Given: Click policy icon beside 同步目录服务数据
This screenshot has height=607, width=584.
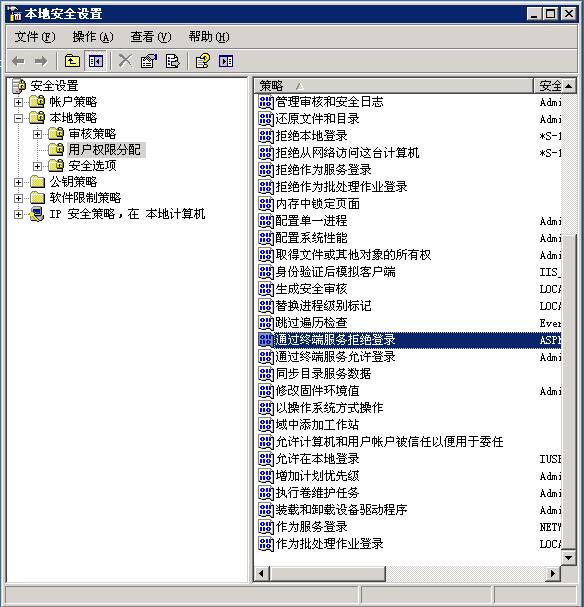Looking at the screenshot, I should 266,374.
